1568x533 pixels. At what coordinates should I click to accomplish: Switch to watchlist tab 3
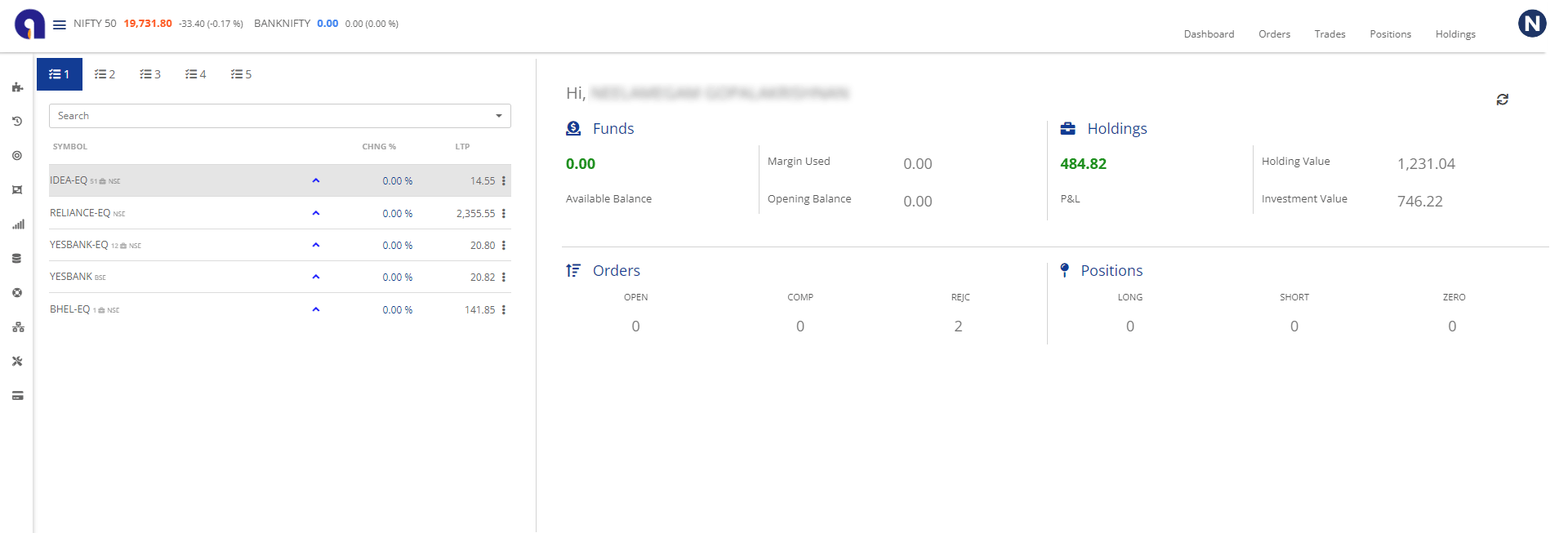click(150, 74)
